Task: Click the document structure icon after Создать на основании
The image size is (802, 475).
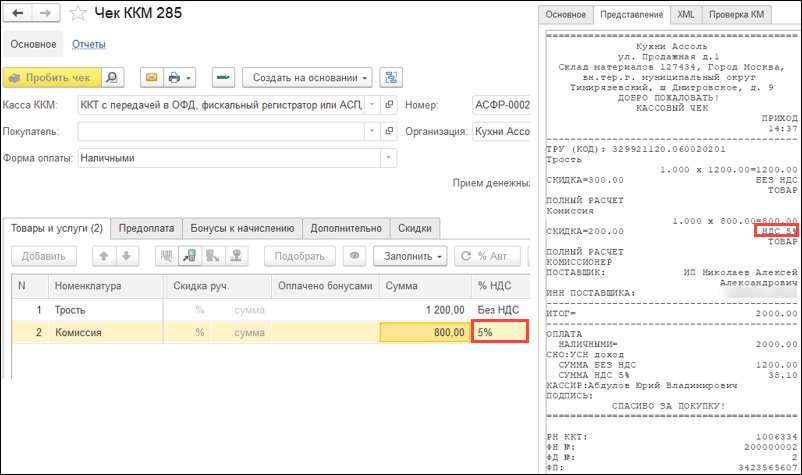Action: click(391, 78)
